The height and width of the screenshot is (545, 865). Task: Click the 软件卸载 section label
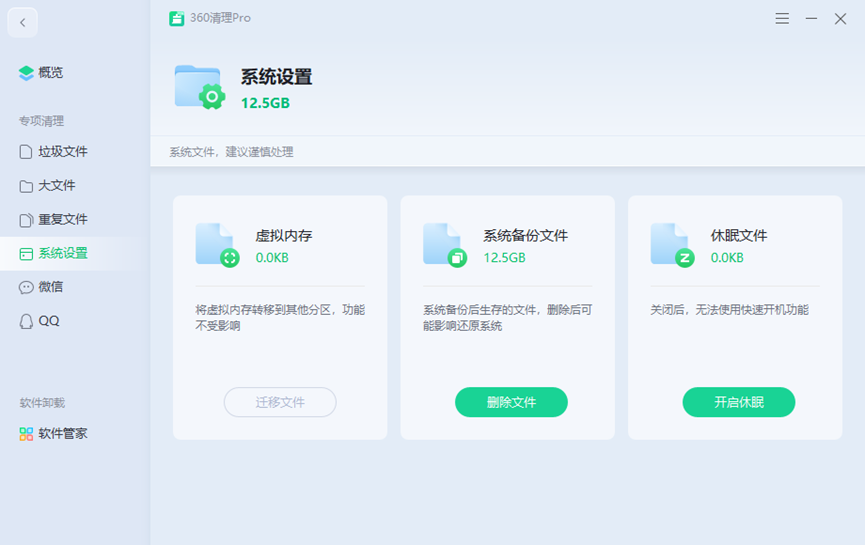42,403
